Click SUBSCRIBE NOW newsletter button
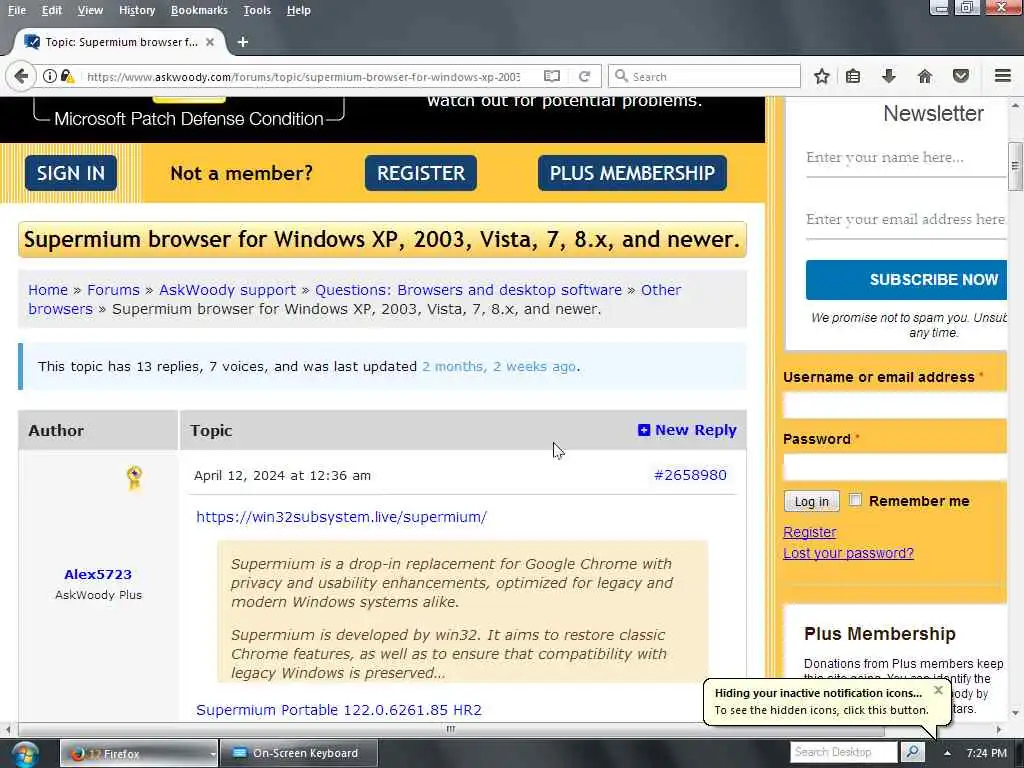The image size is (1024, 768). point(906,280)
